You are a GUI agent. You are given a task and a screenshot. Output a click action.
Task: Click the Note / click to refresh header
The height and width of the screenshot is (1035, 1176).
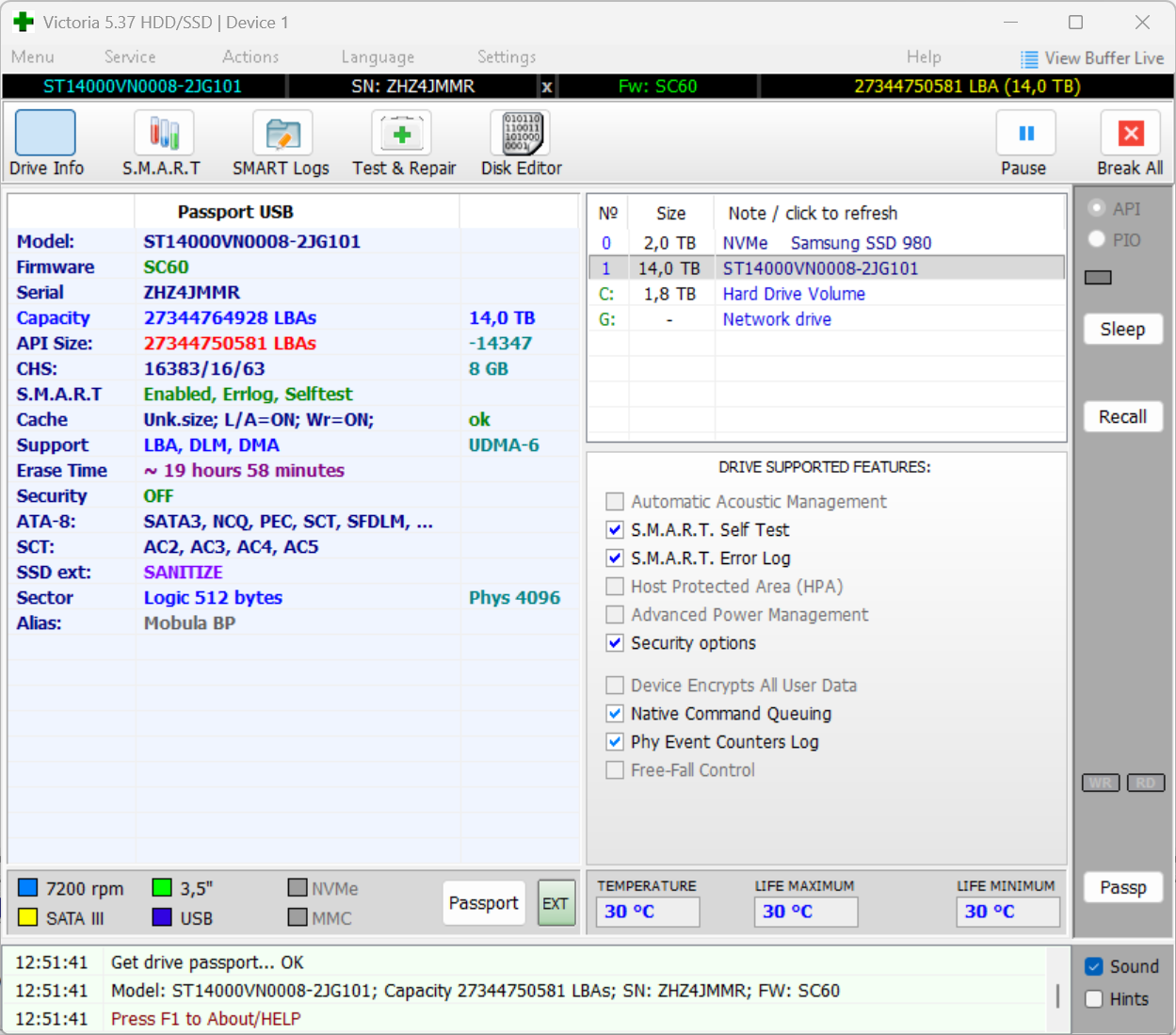[813, 214]
